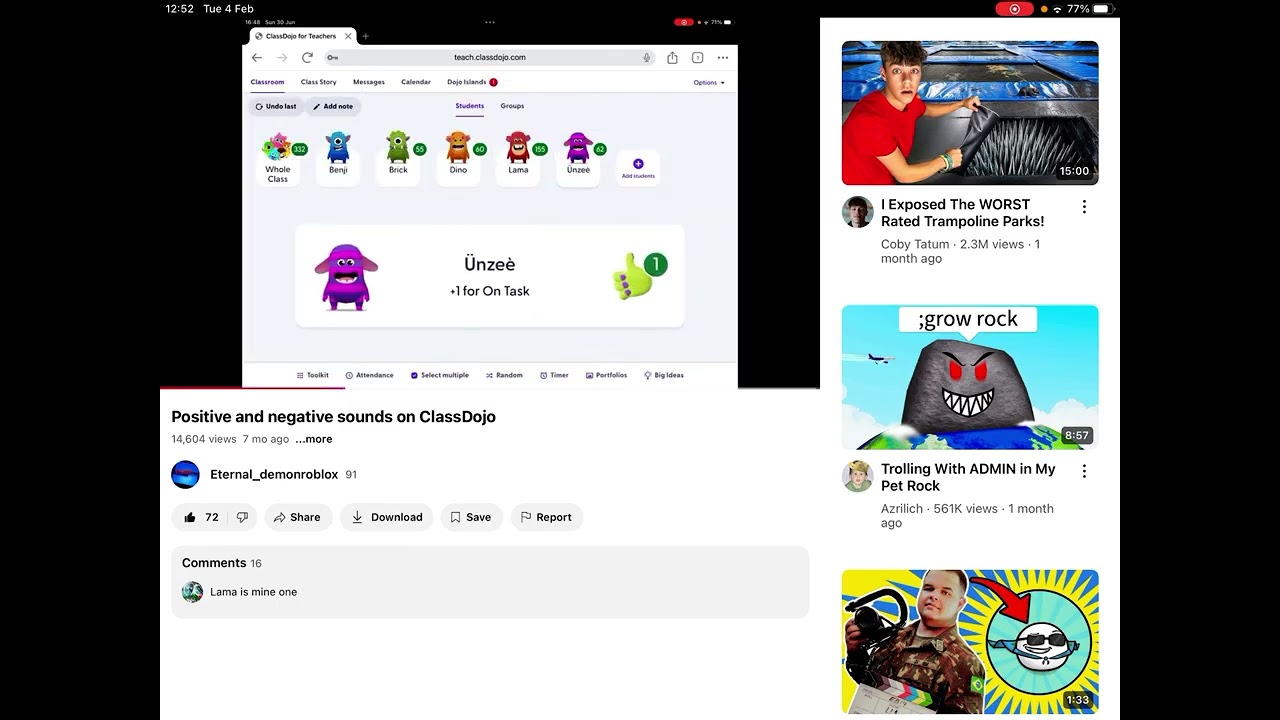Select the Classroom tab

pyautogui.click(x=267, y=82)
